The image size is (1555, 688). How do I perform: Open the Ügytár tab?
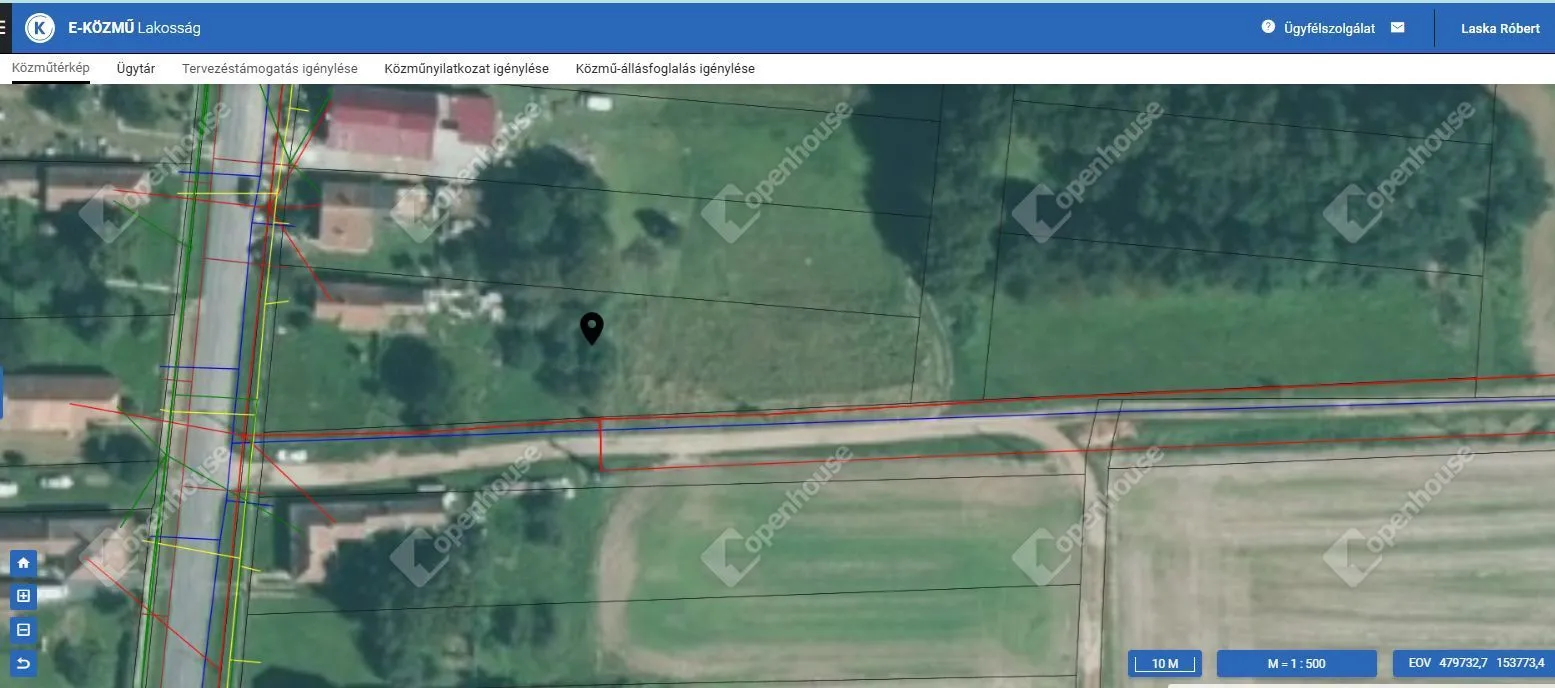136,69
